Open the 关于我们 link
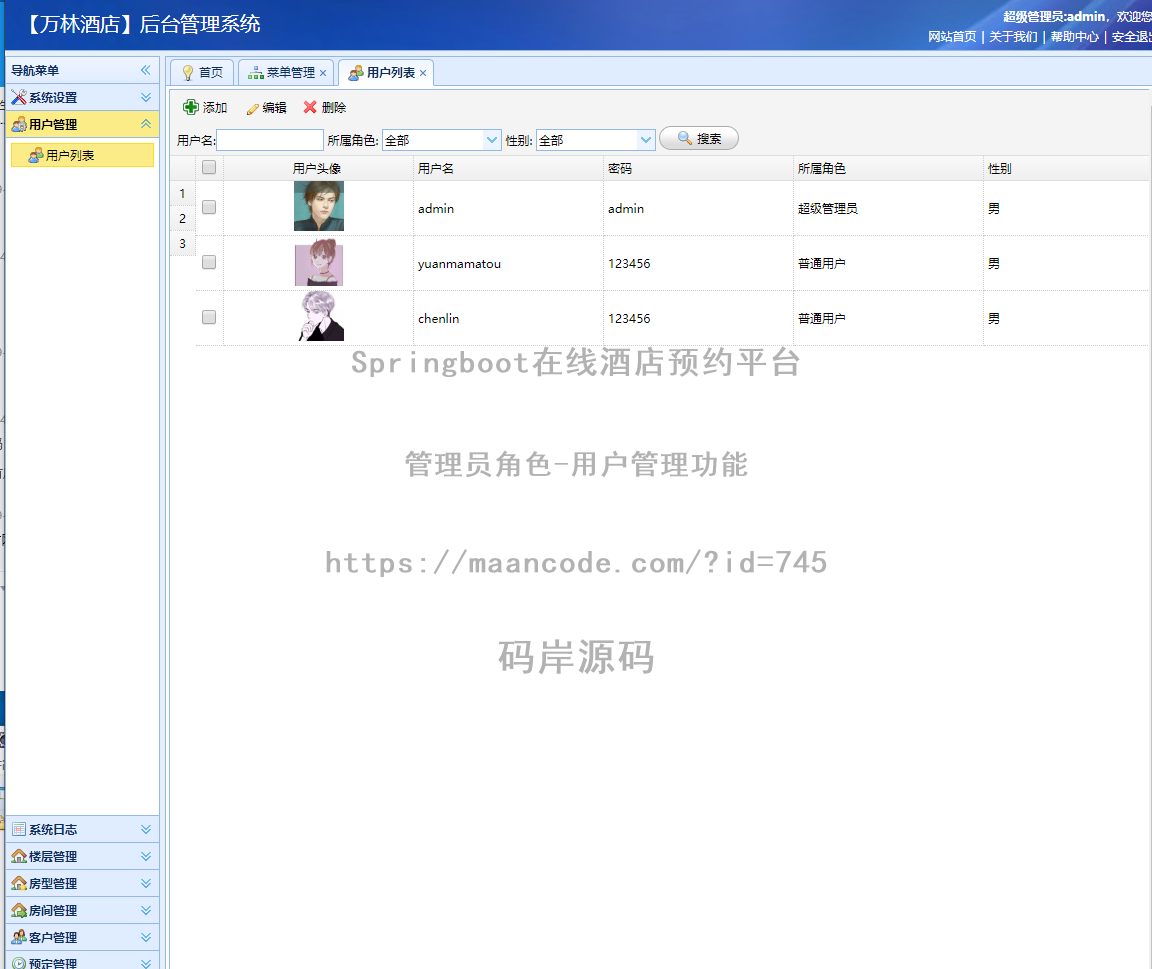The height and width of the screenshot is (969, 1152). tap(1013, 37)
